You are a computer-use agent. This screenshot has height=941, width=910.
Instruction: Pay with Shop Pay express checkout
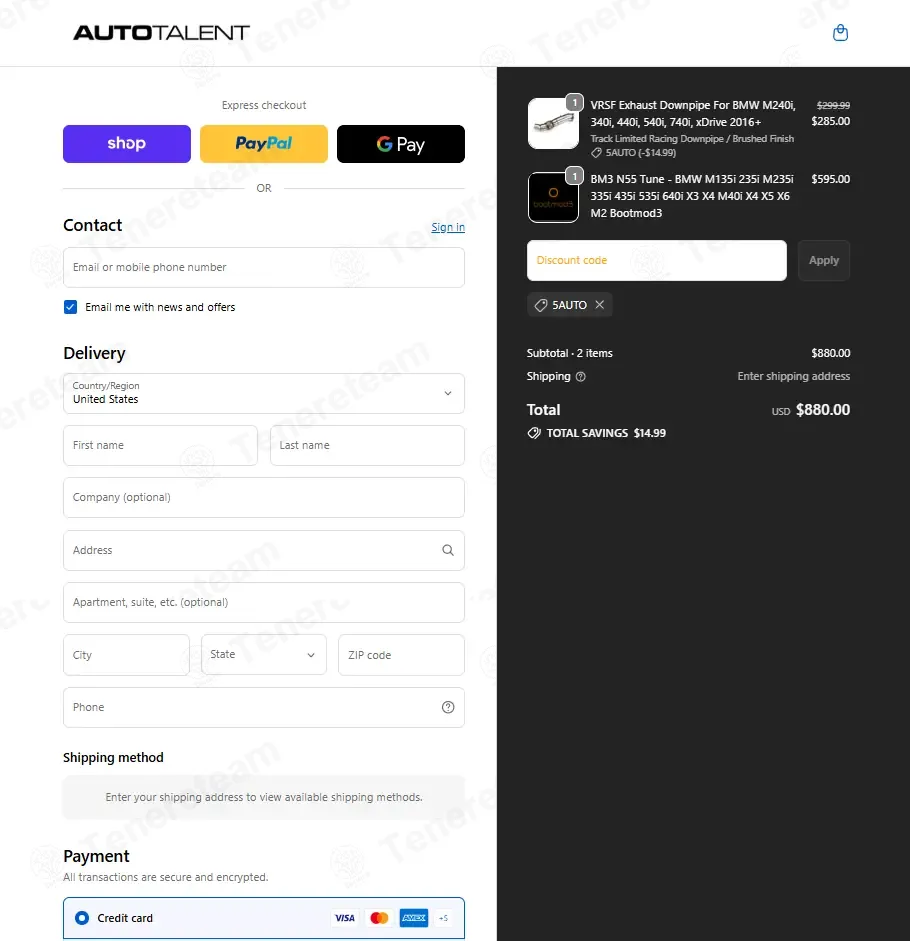127,144
